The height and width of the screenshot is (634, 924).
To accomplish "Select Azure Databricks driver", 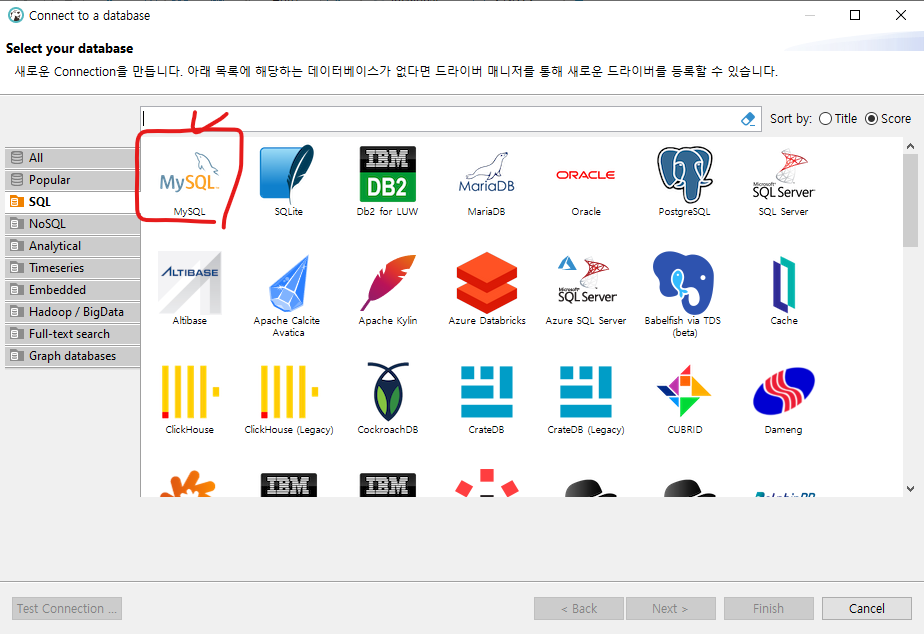I will pos(487,283).
